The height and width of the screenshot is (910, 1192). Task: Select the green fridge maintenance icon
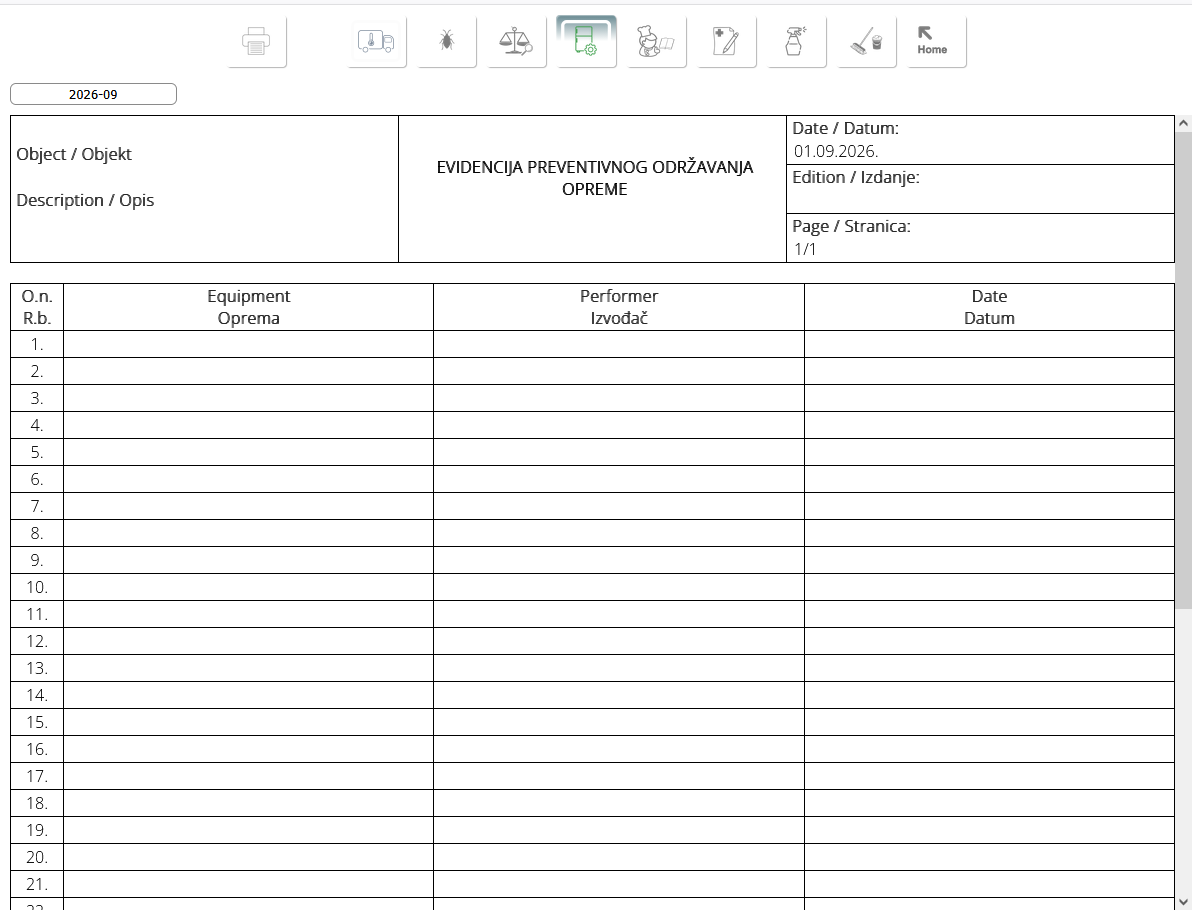[586, 42]
